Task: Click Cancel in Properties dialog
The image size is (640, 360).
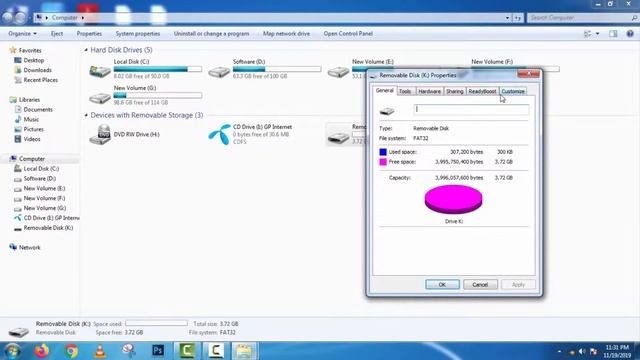Action: coord(480,284)
